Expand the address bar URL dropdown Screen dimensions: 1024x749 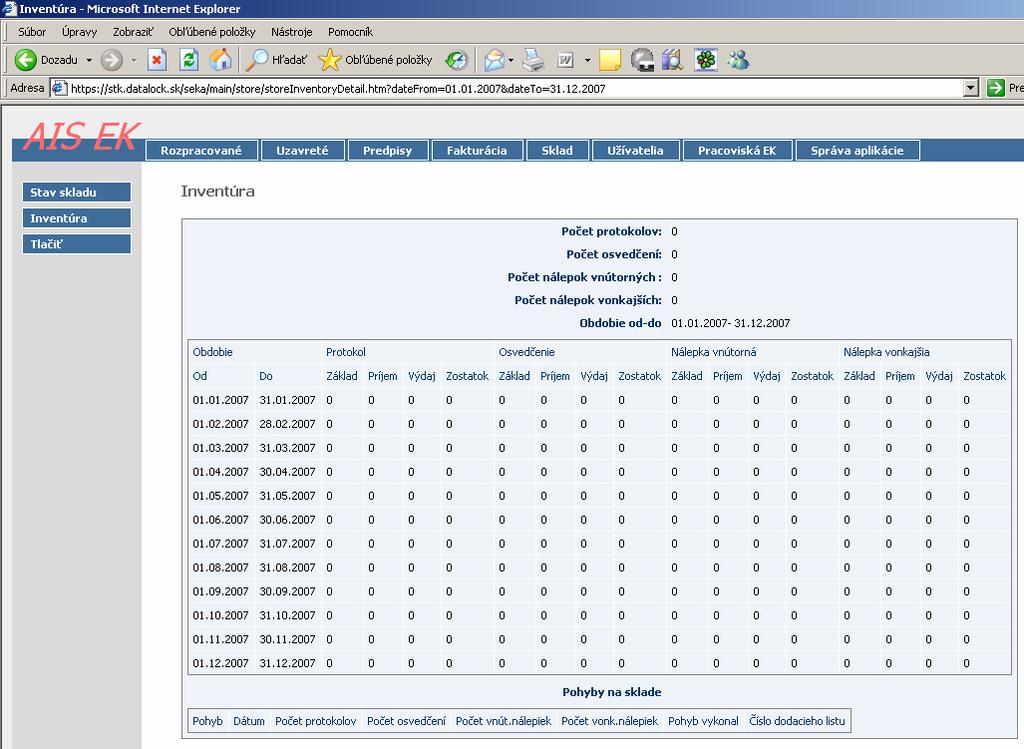(971, 88)
